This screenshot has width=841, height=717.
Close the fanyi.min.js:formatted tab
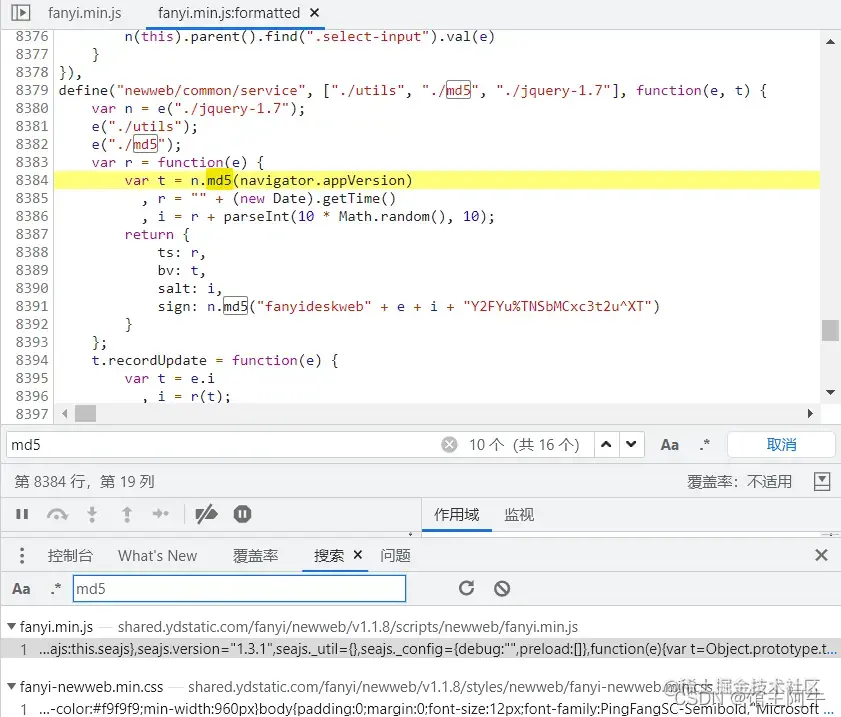click(315, 12)
